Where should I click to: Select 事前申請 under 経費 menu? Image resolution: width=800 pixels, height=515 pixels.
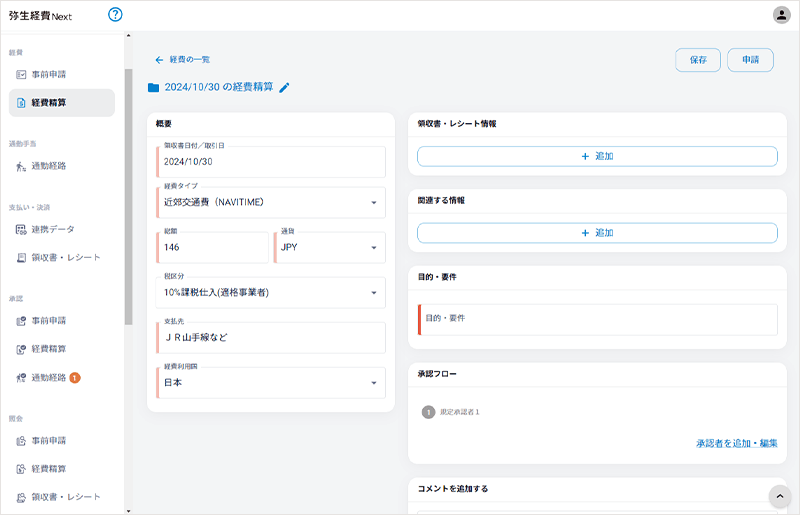tap(48, 75)
